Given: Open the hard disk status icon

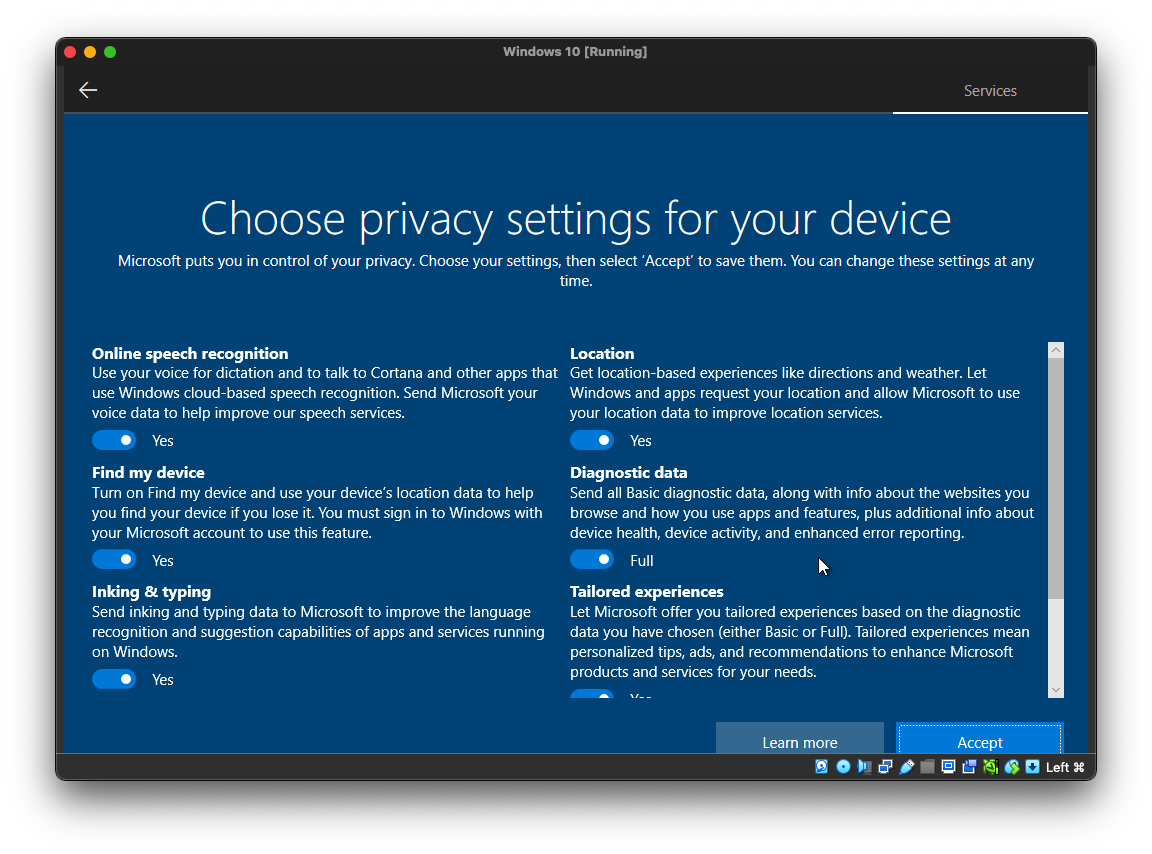Looking at the screenshot, I should pyautogui.click(x=822, y=767).
